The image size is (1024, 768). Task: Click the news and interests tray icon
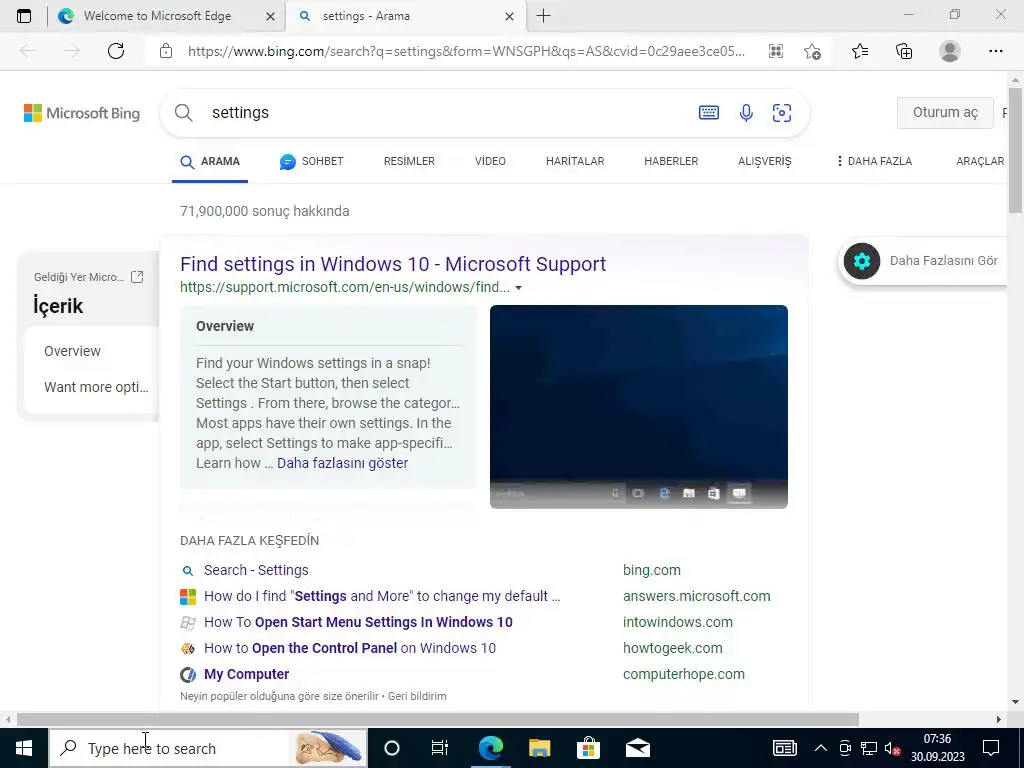[x=784, y=748]
